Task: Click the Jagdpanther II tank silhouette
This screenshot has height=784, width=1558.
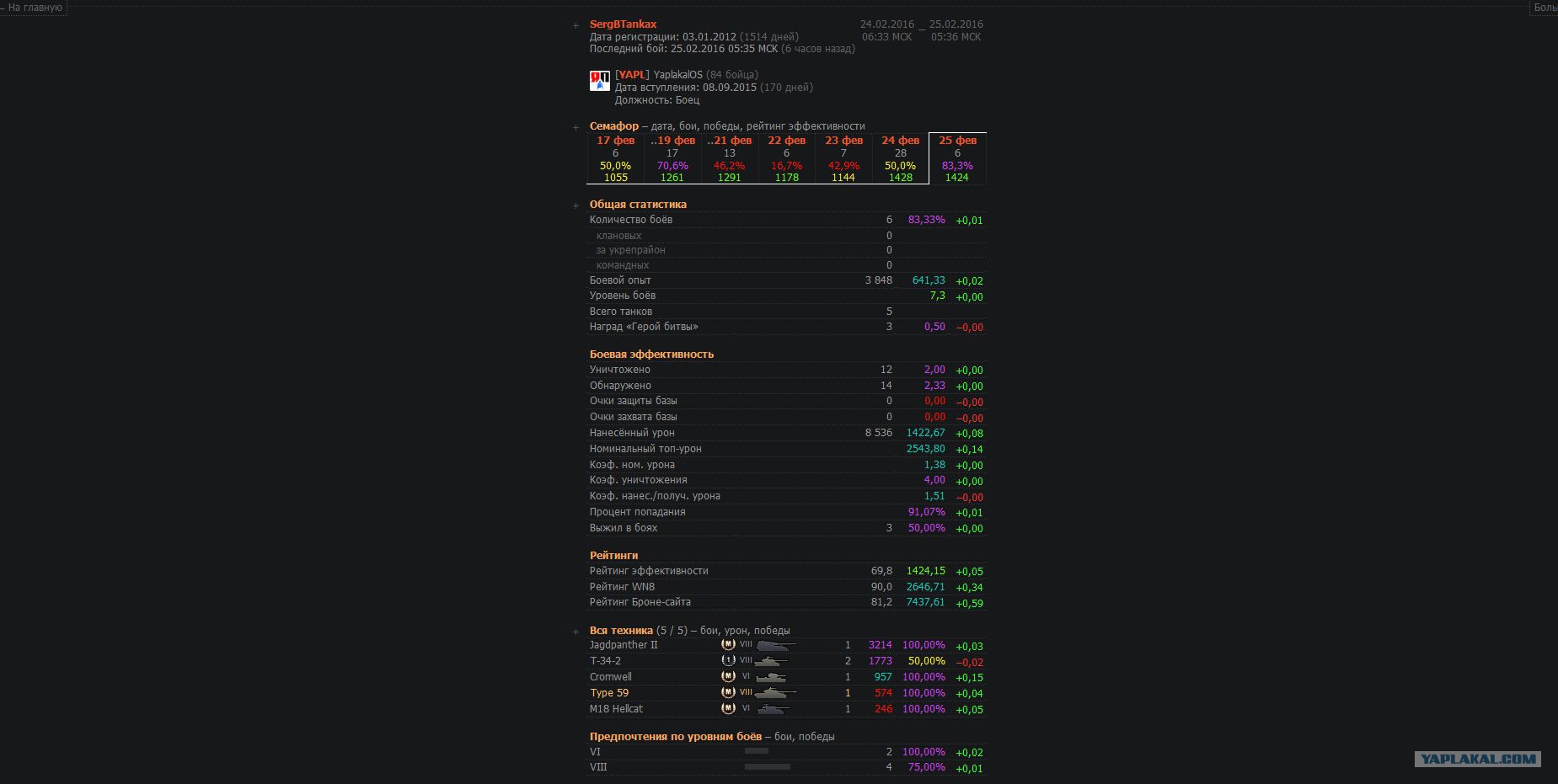Action: pyautogui.click(x=776, y=645)
